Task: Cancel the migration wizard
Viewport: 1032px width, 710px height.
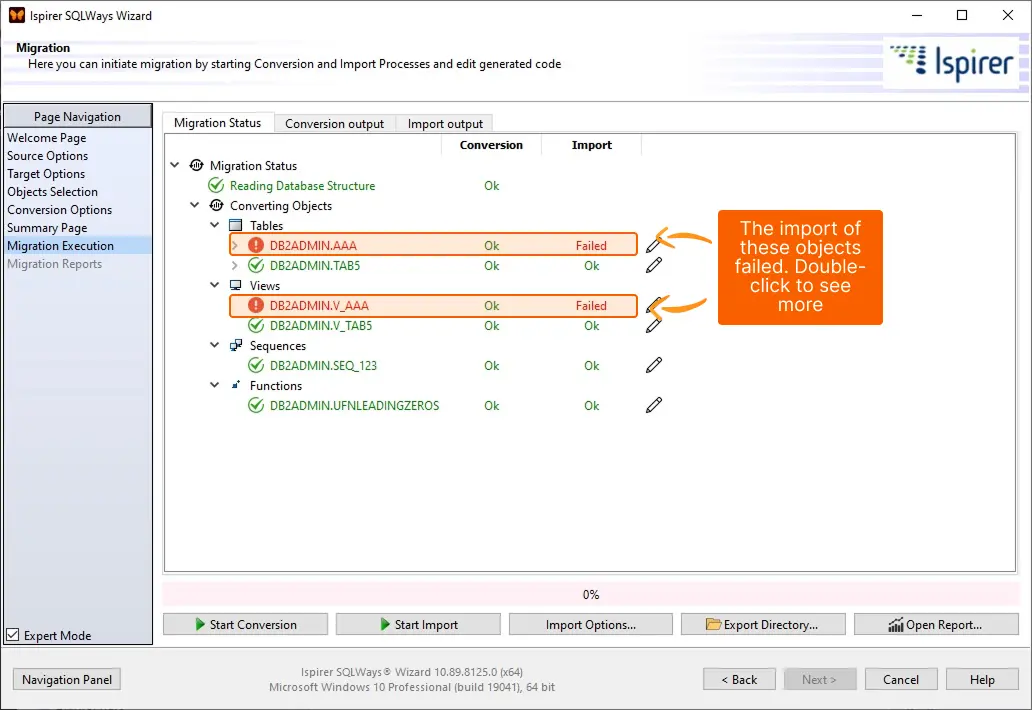Action: pos(900,679)
